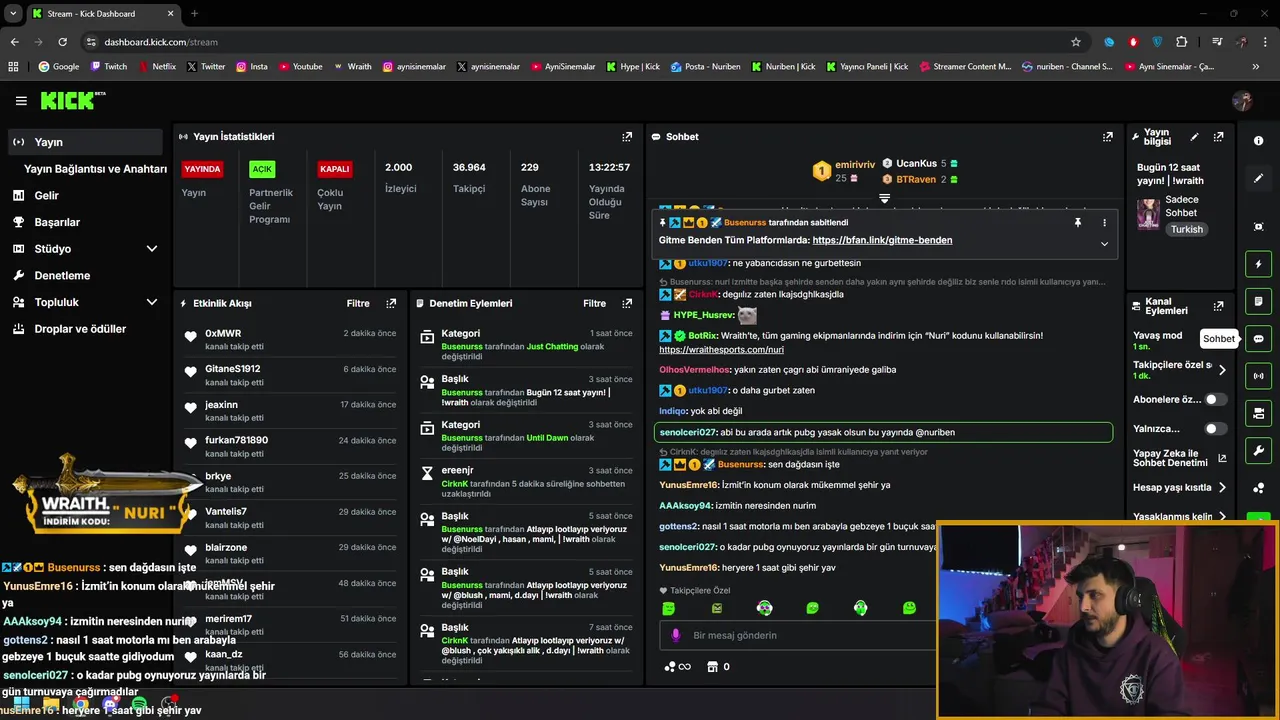Pop out the Etkinlik Akışı panel
This screenshot has width=1280, height=720.
(x=391, y=303)
